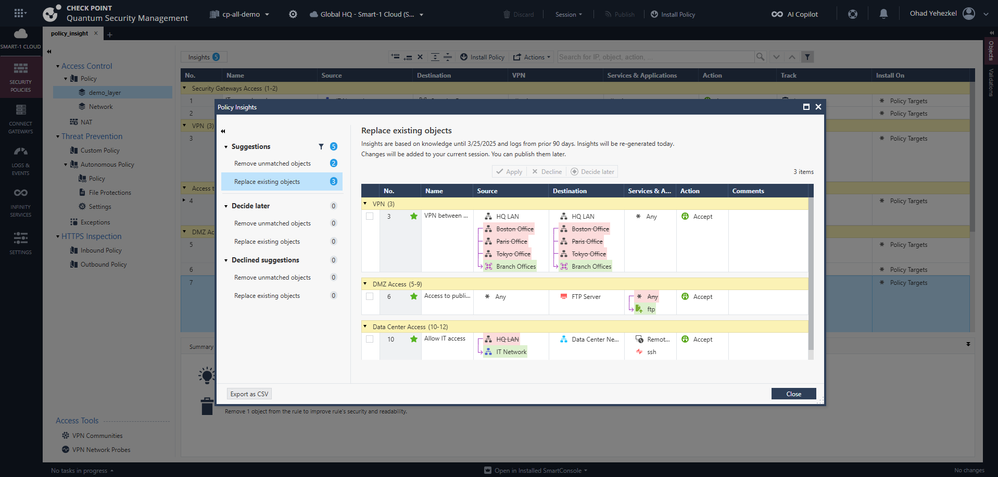Open the Global HQ Smart-1 Cloud dropdown
The image size is (998, 477).
pyautogui.click(x=367, y=14)
